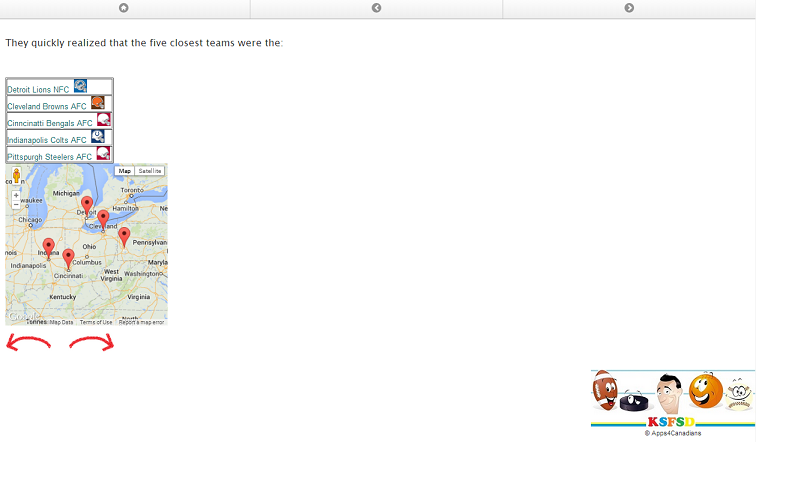Click the Colts helmet icon
Screen dimensions: 800x480
pyautogui.click(x=97, y=136)
